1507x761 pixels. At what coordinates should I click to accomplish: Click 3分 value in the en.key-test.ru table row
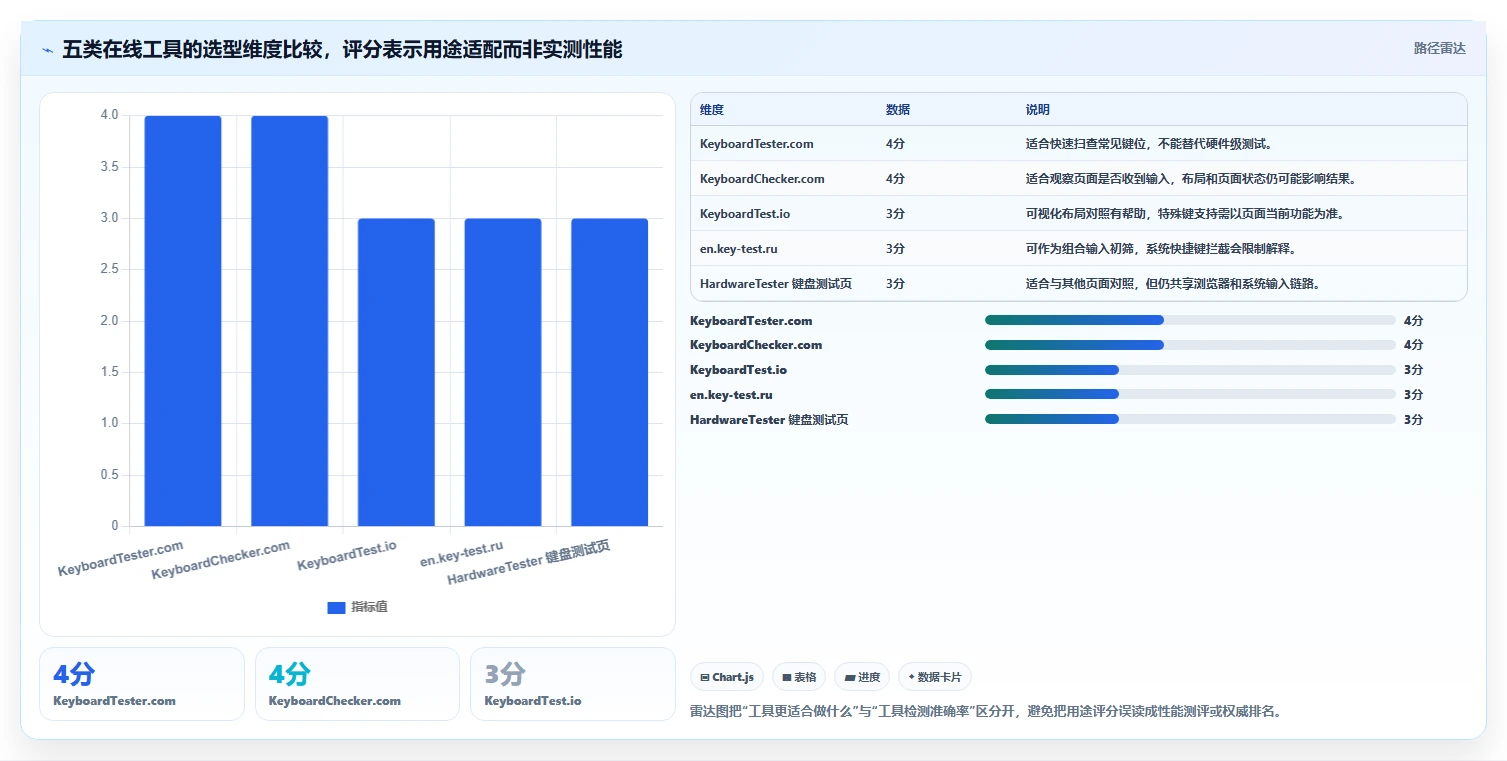(x=895, y=249)
